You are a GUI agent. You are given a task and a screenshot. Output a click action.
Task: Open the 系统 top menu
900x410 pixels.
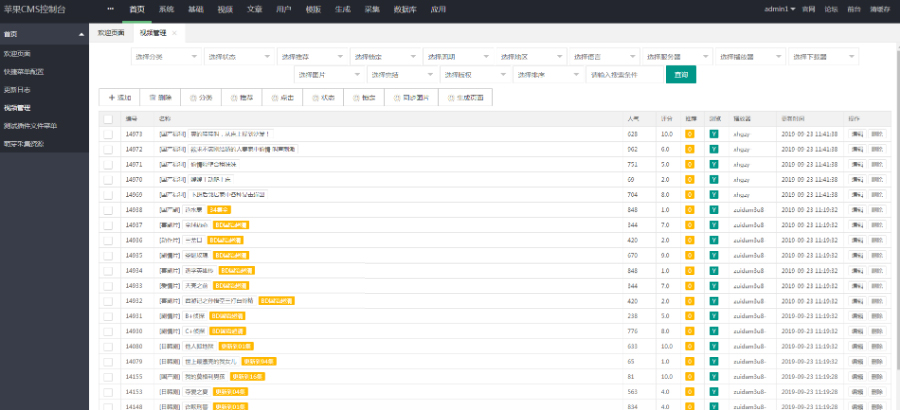[x=166, y=9]
